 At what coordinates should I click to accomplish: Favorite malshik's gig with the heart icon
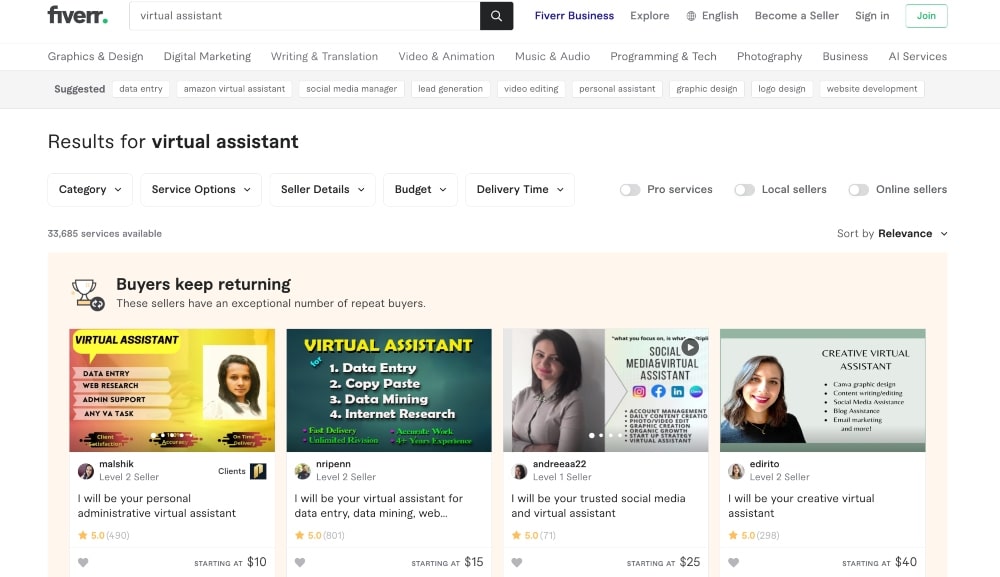click(83, 562)
